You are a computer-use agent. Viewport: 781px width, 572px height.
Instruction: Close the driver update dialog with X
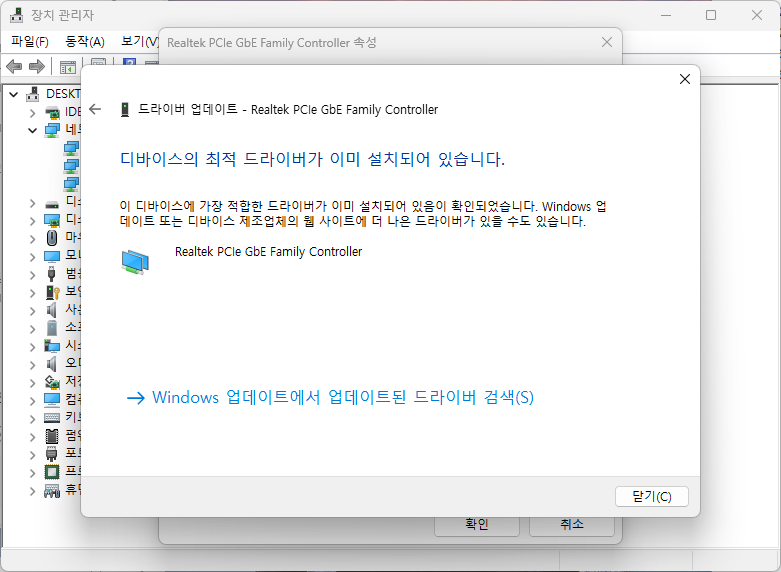(x=685, y=79)
